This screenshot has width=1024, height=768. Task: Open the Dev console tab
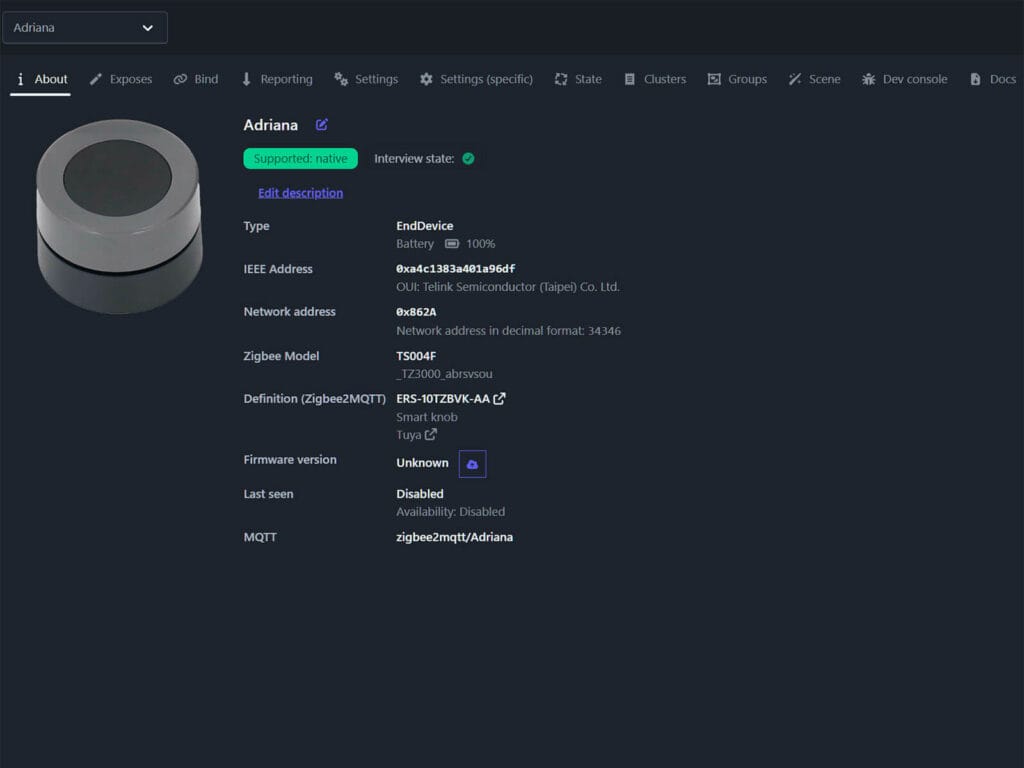click(904, 79)
